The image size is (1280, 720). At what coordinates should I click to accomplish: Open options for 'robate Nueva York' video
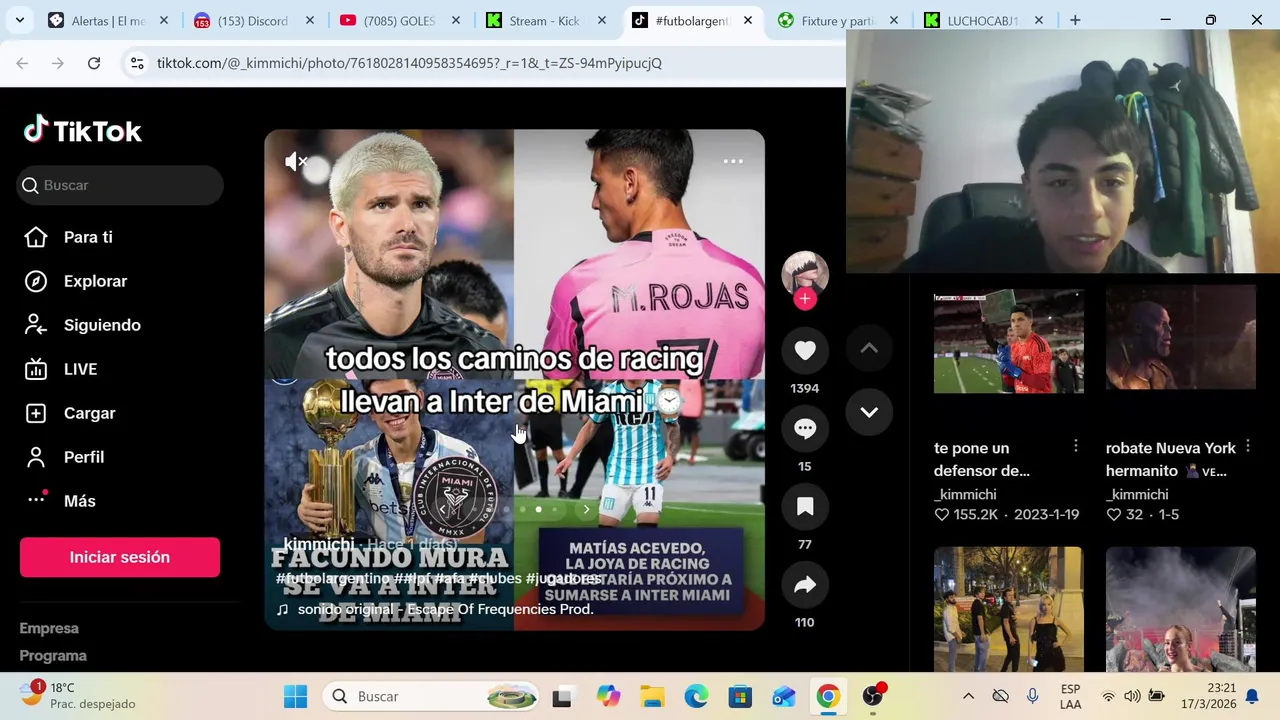1248,446
